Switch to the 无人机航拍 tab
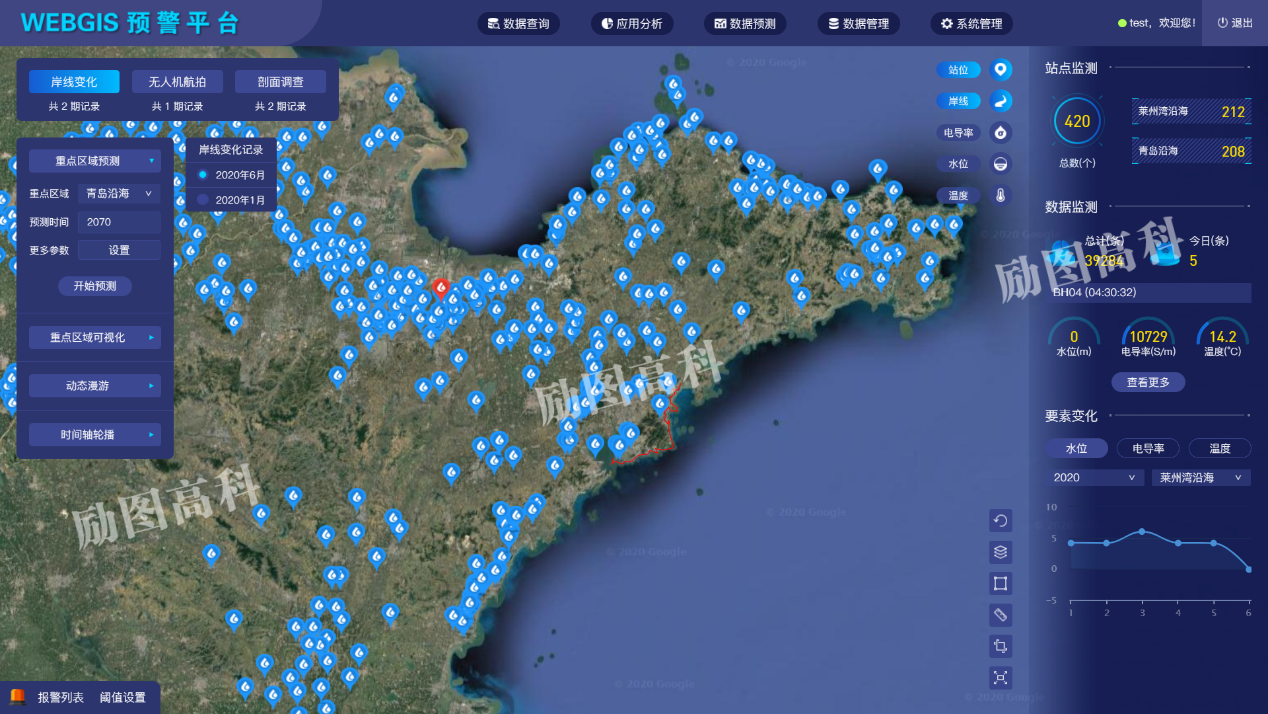This screenshot has height=714, width=1268. (177, 82)
